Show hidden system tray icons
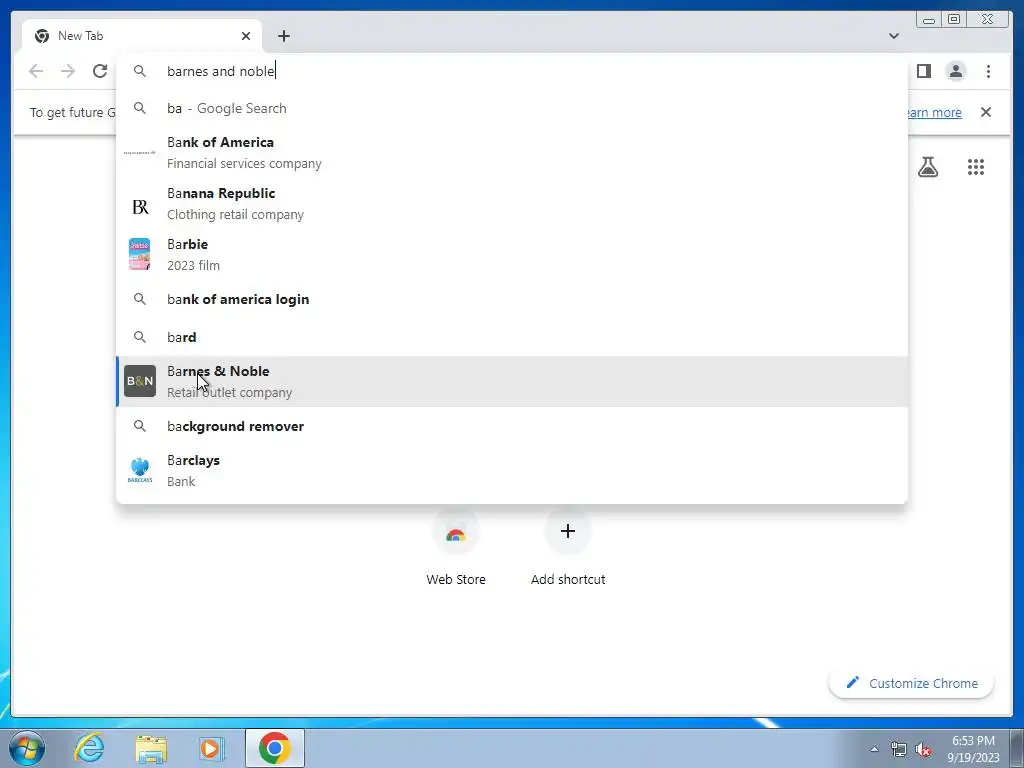The height and width of the screenshot is (768, 1024). click(x=874, y=749)
